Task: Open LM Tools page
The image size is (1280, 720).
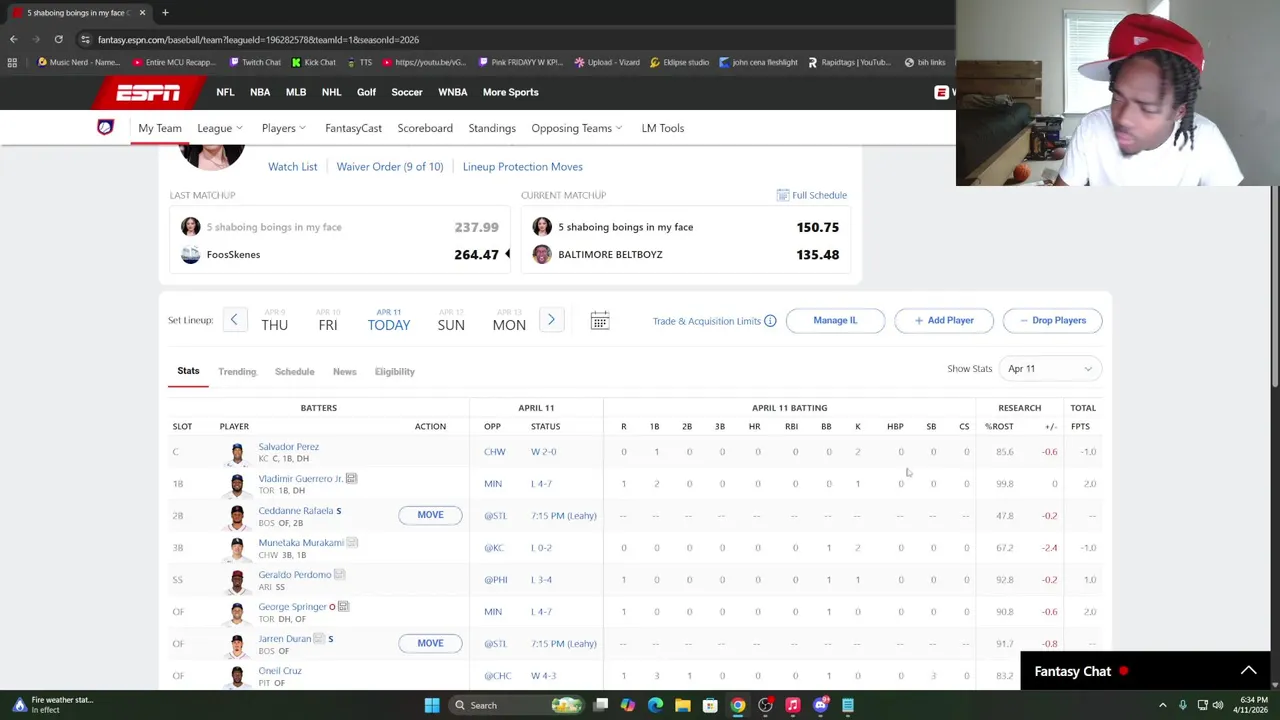Action: click(662, 128)
